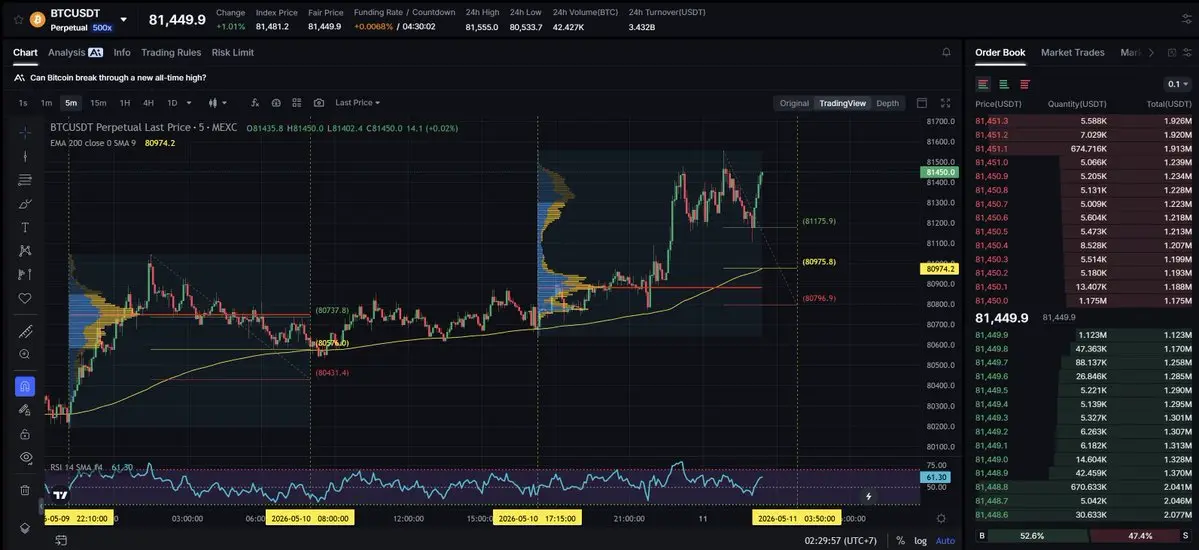This screenshot has width=1199, height=550.
Task: Open the indicators fx button
Action: 255,103
